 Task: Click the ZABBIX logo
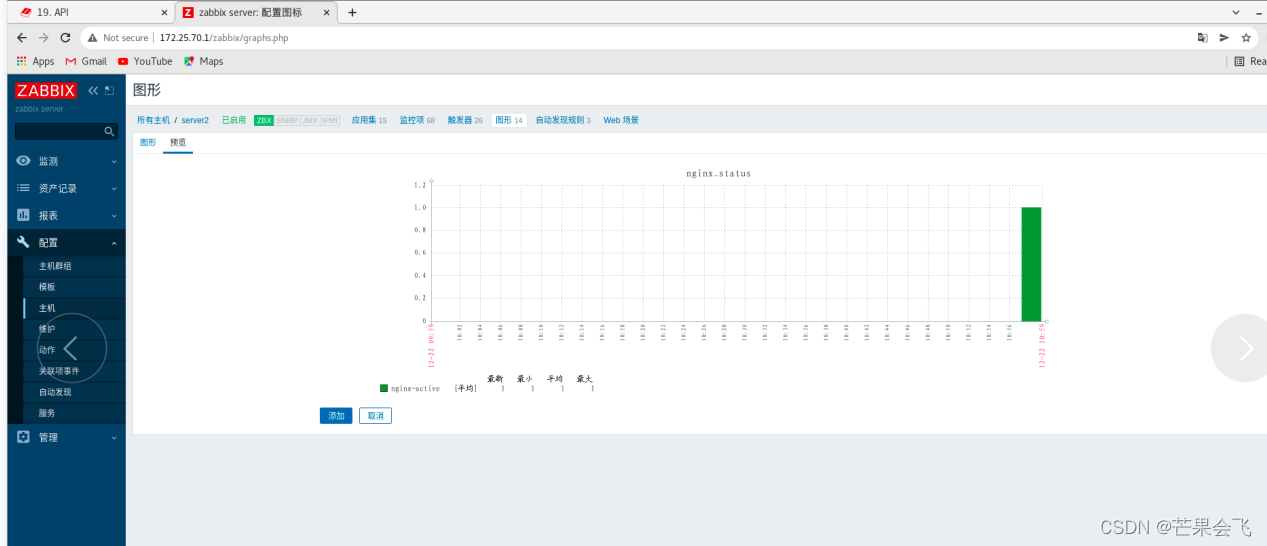47,90
